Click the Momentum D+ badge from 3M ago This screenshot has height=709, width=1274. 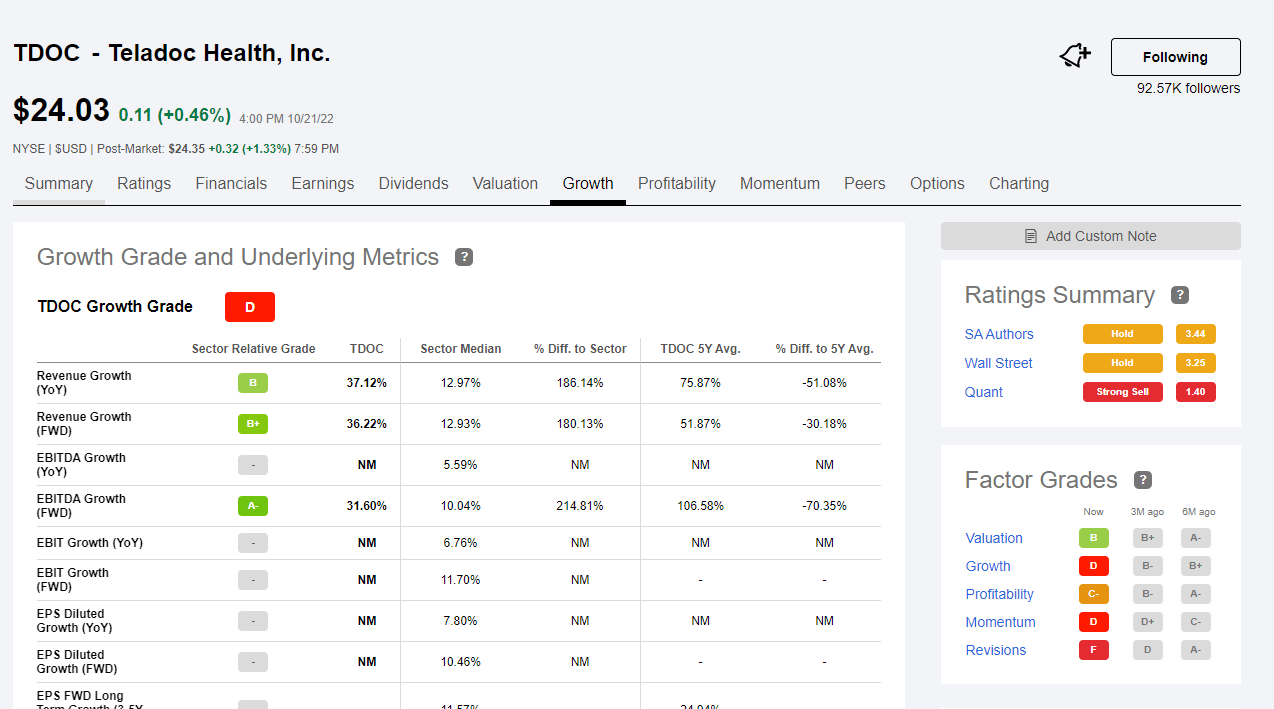point(1148,622)
